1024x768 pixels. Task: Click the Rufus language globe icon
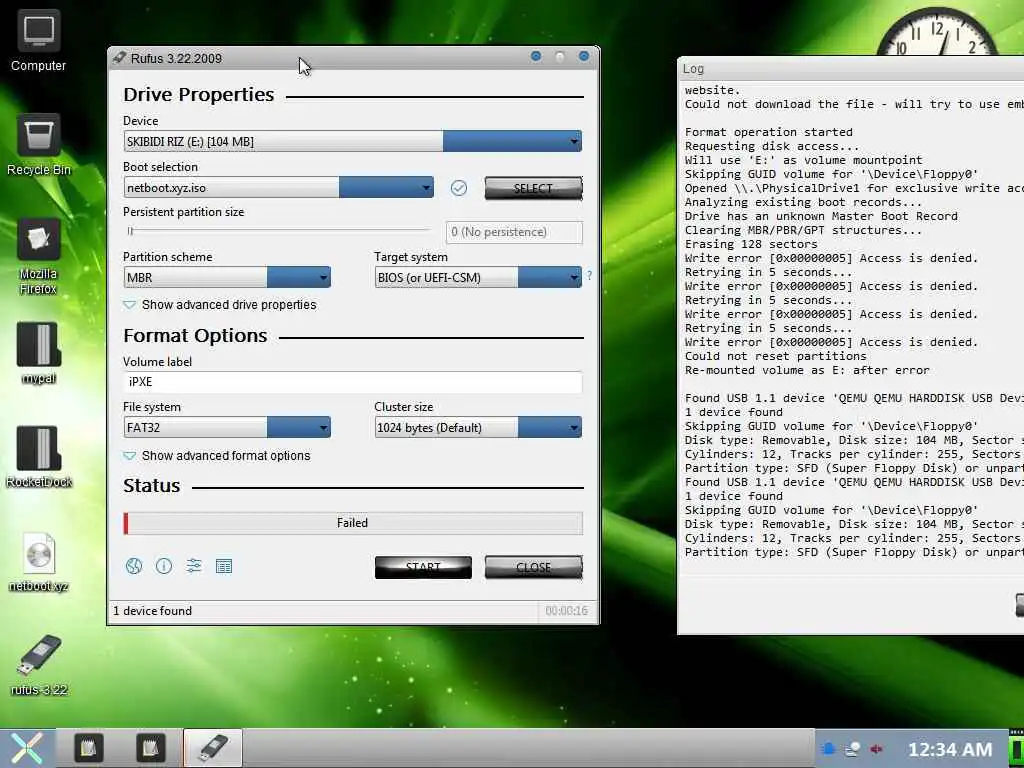coord(134,566)
